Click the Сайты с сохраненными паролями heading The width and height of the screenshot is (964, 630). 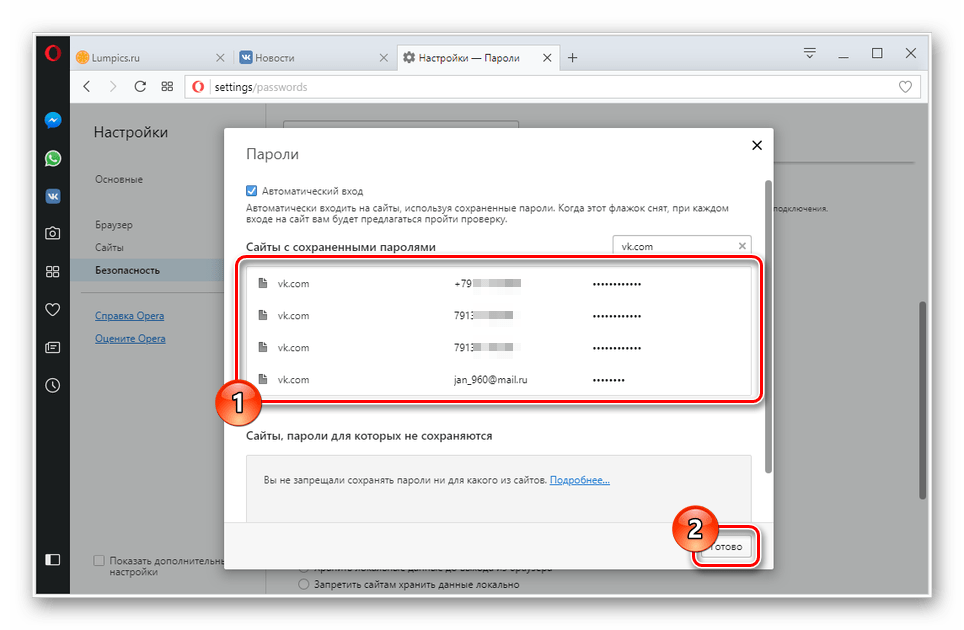pyautogui.click(x=341, y=247)
